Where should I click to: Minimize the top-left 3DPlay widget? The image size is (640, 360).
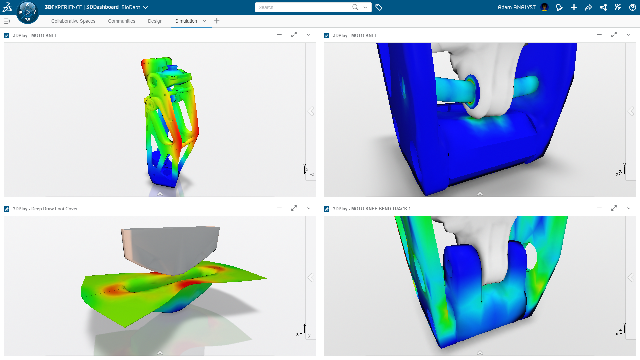[280, 35]
